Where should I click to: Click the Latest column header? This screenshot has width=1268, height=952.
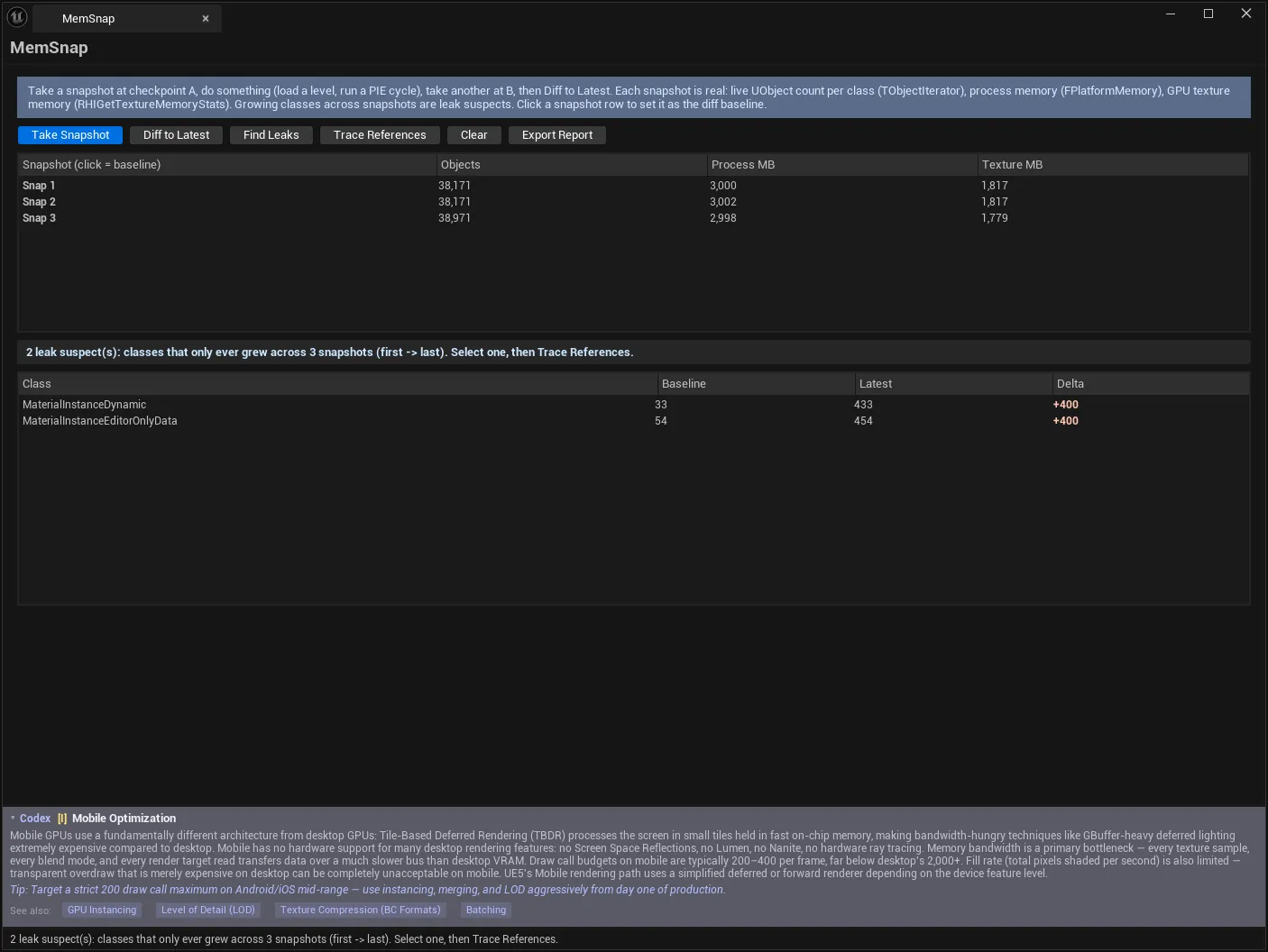(x=954, y=384)
